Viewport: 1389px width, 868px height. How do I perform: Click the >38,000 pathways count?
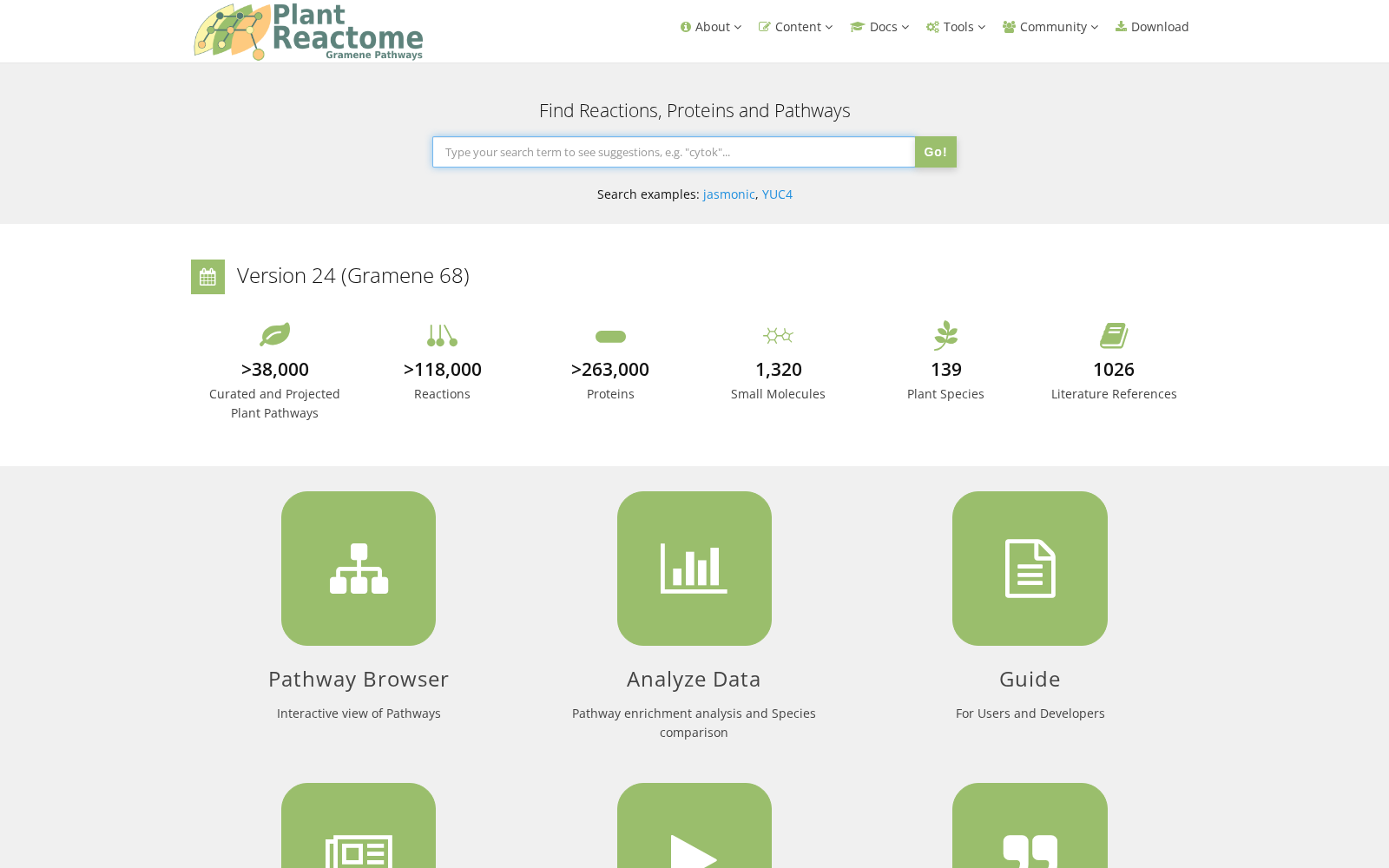point(274,369)
